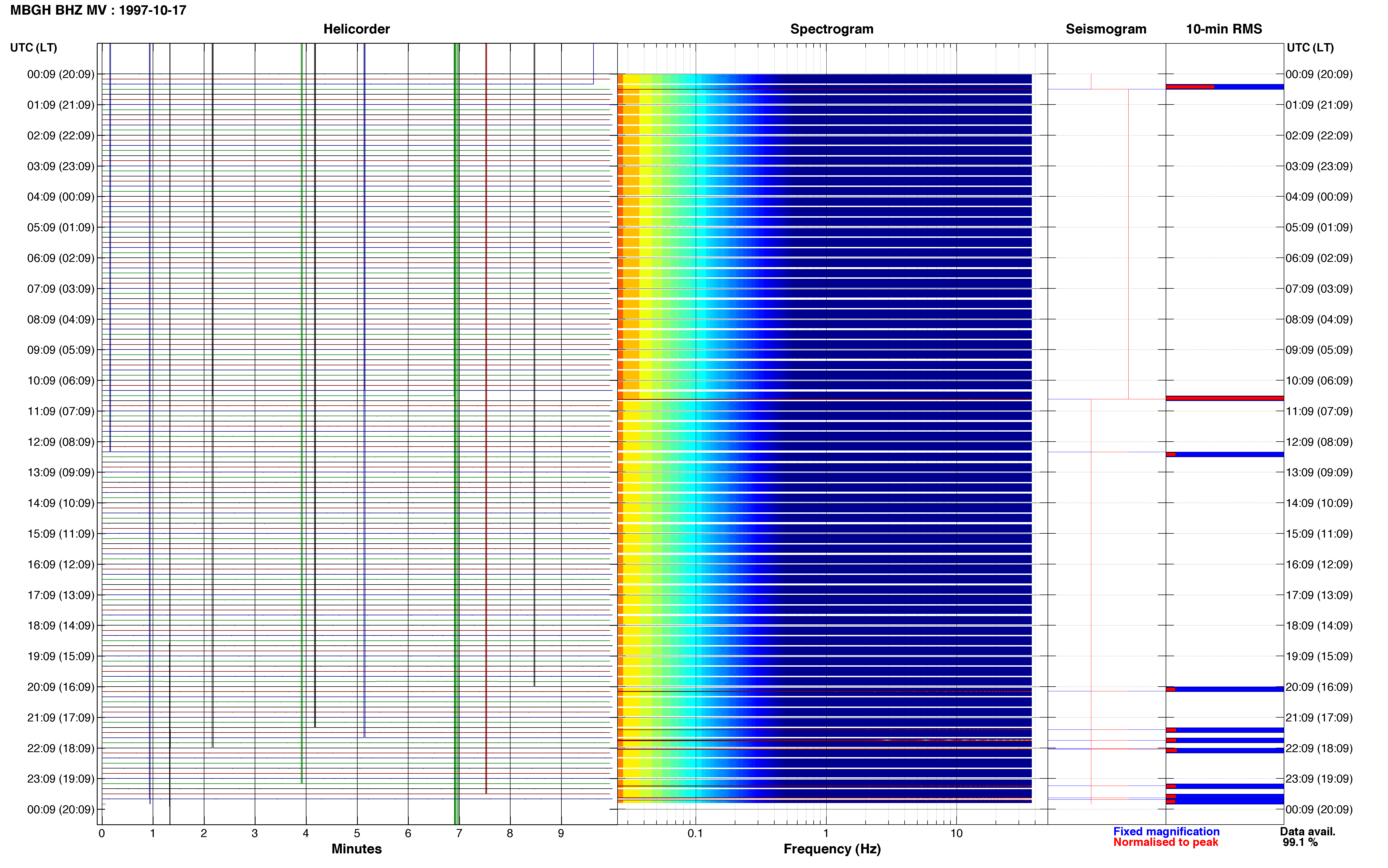Click the 99.1 % availability value
The height and width of the screenshot is (868, 1388).
1300,842
